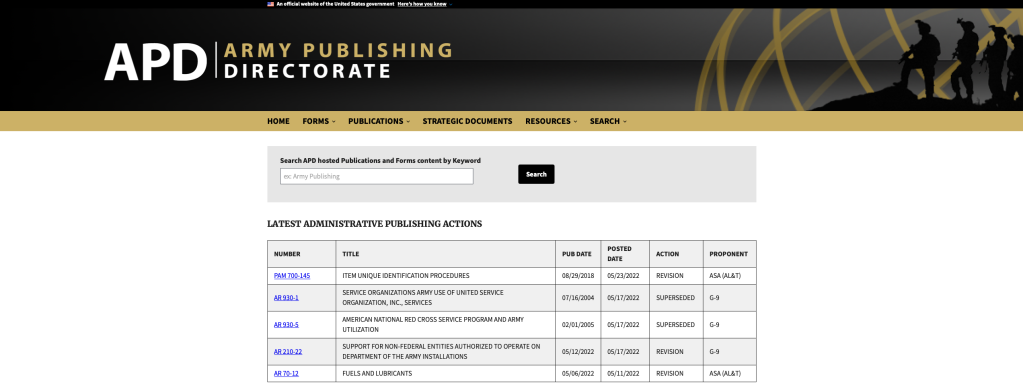This screenshot has height=391, width=1023.
Task: Click SUPERSEDED action in AR 930-1 row
Action: [676, 298]
